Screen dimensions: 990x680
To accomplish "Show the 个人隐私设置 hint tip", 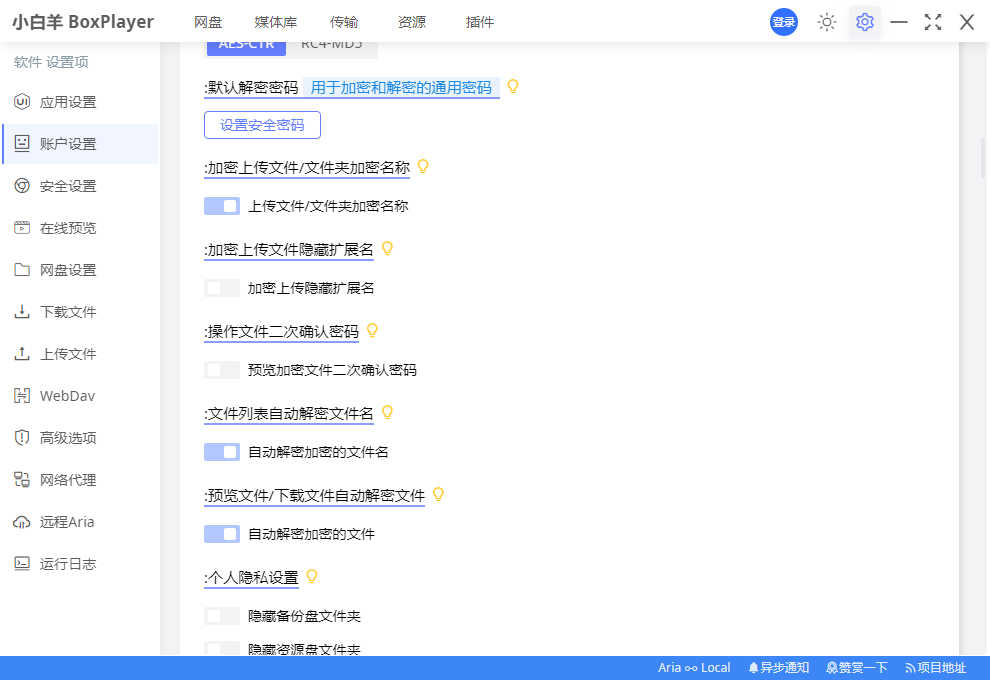I will tap(311, 576).
